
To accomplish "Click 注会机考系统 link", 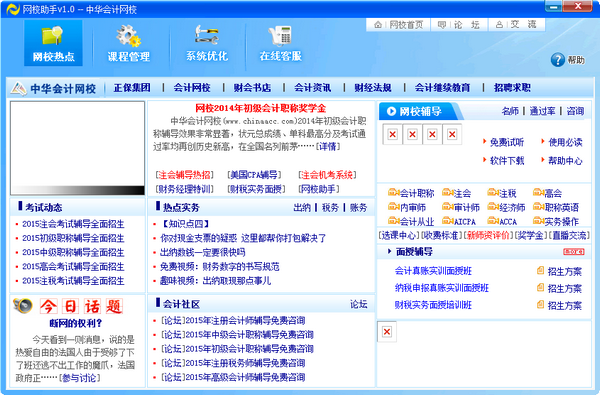I will click(x=327, y=175).
